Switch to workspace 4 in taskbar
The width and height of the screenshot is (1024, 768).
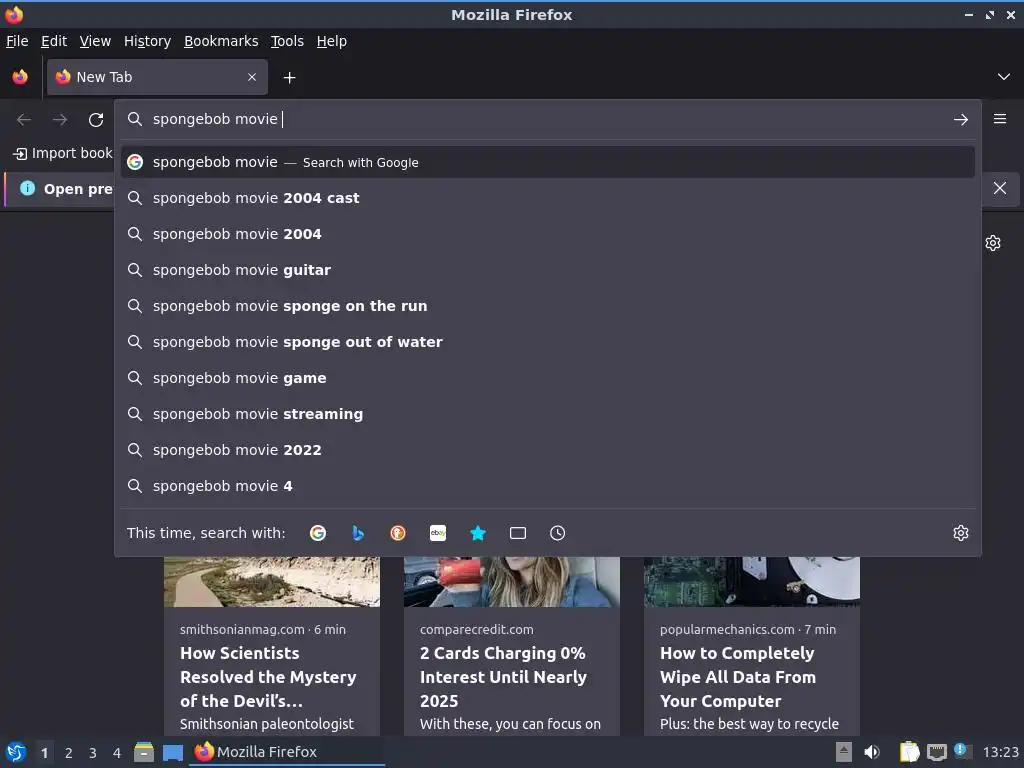[x=117, y=753]
